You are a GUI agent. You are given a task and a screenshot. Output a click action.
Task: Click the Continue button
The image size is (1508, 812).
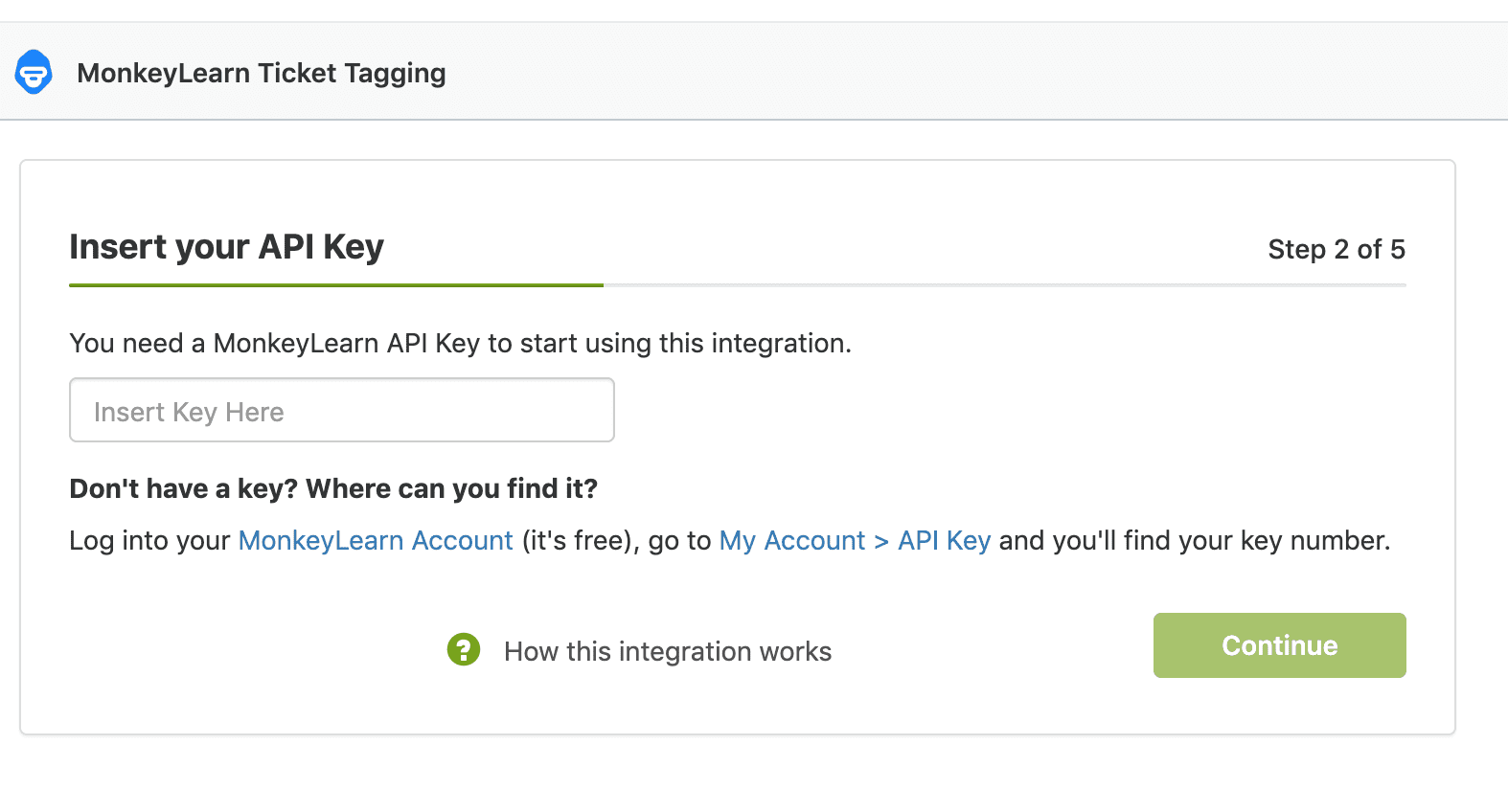tap(1279, 645)
